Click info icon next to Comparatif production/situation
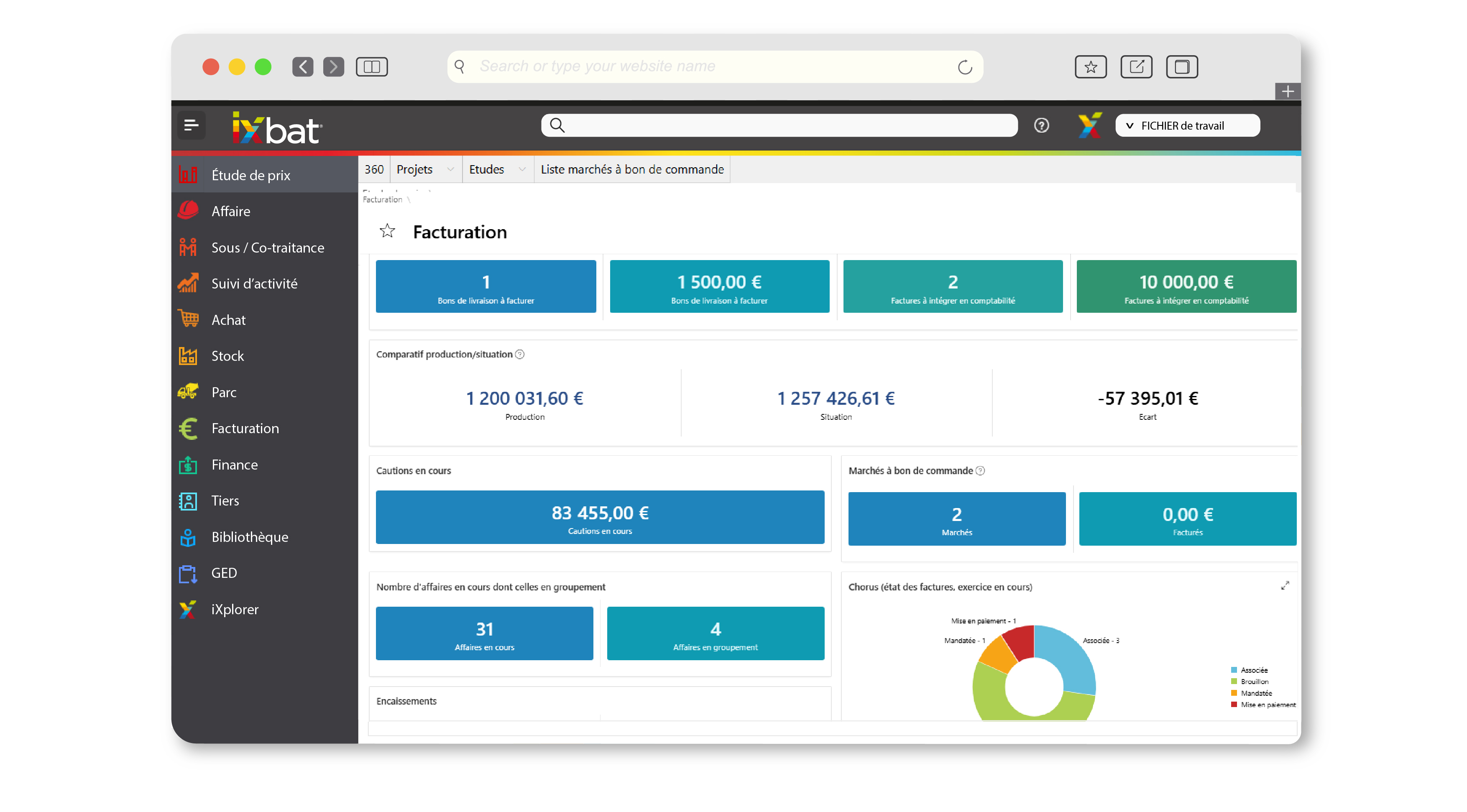The height and width of the screenshot is (812, 1467). (x=520, y=354)
